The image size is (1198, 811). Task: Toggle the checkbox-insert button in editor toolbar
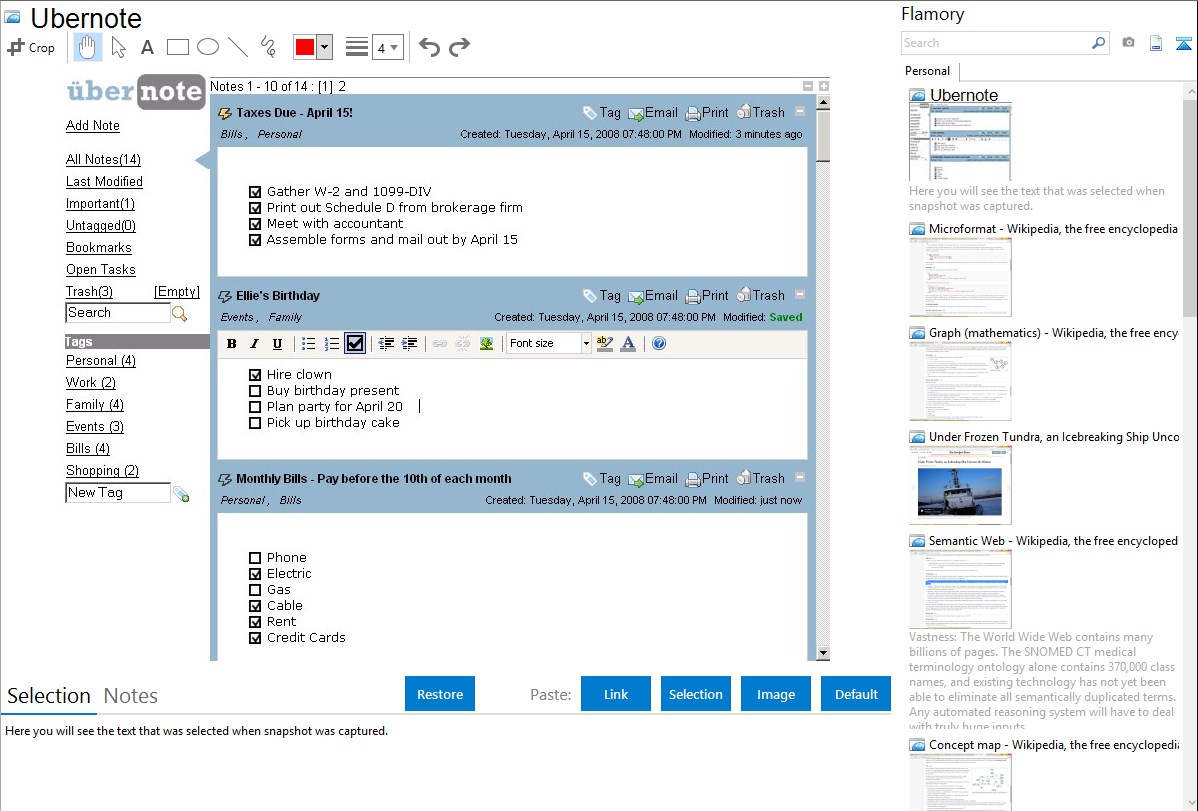(355, 343)
